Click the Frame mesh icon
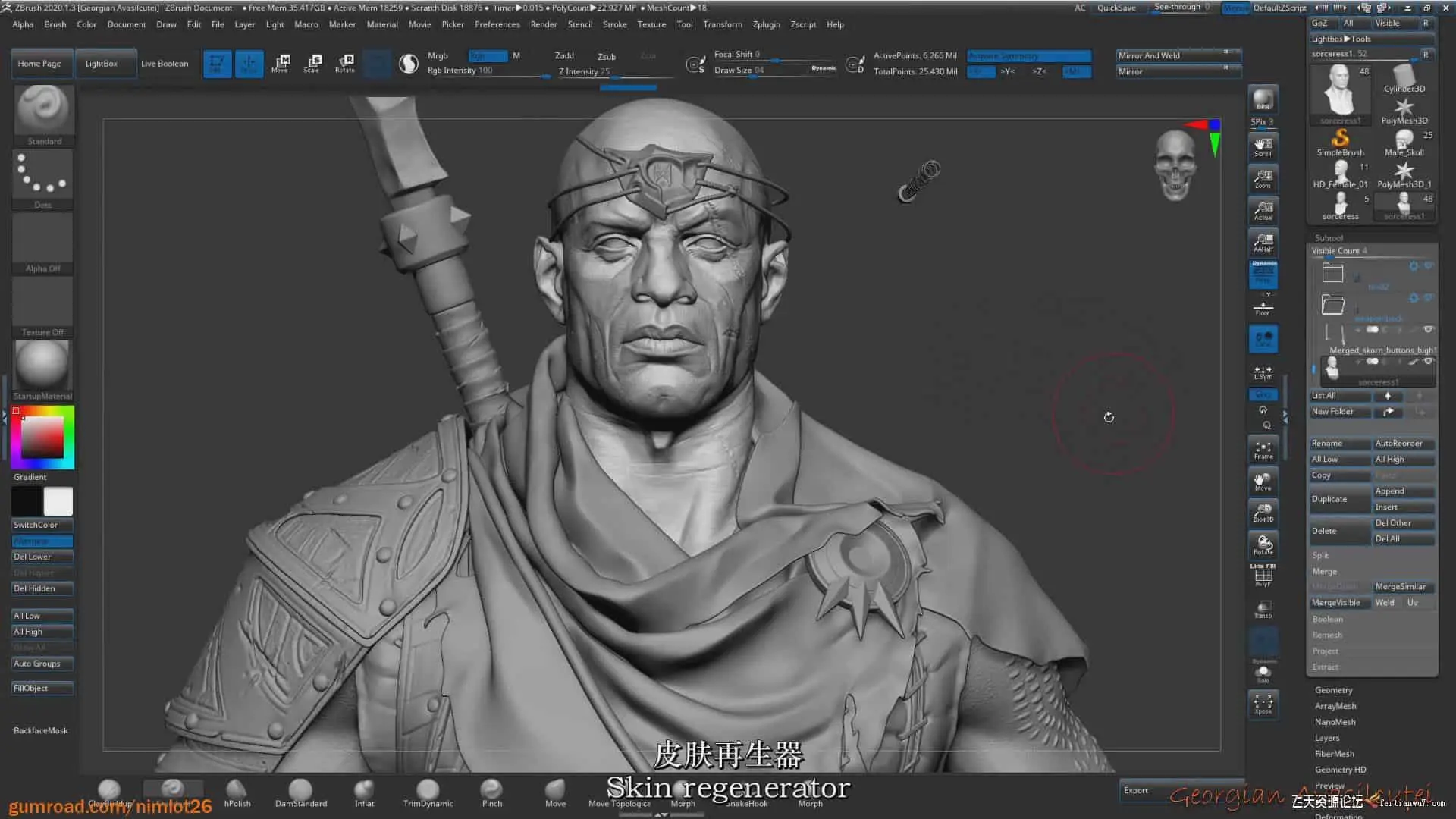Screen dimensions: 1456x819 coord(1263,450)
